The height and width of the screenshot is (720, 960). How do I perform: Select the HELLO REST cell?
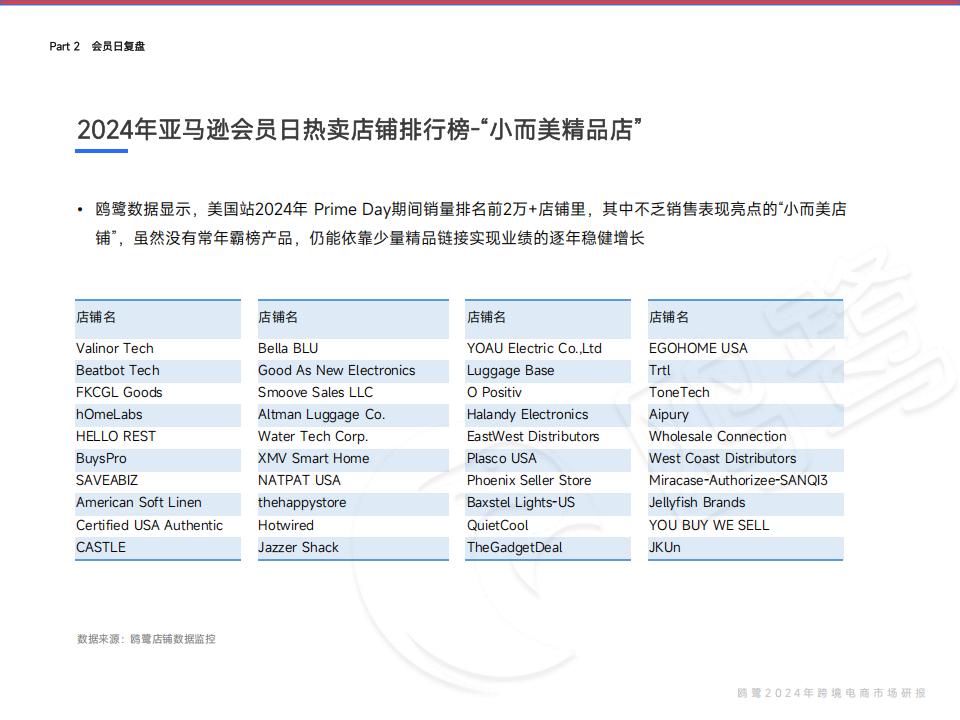[158, 437]
